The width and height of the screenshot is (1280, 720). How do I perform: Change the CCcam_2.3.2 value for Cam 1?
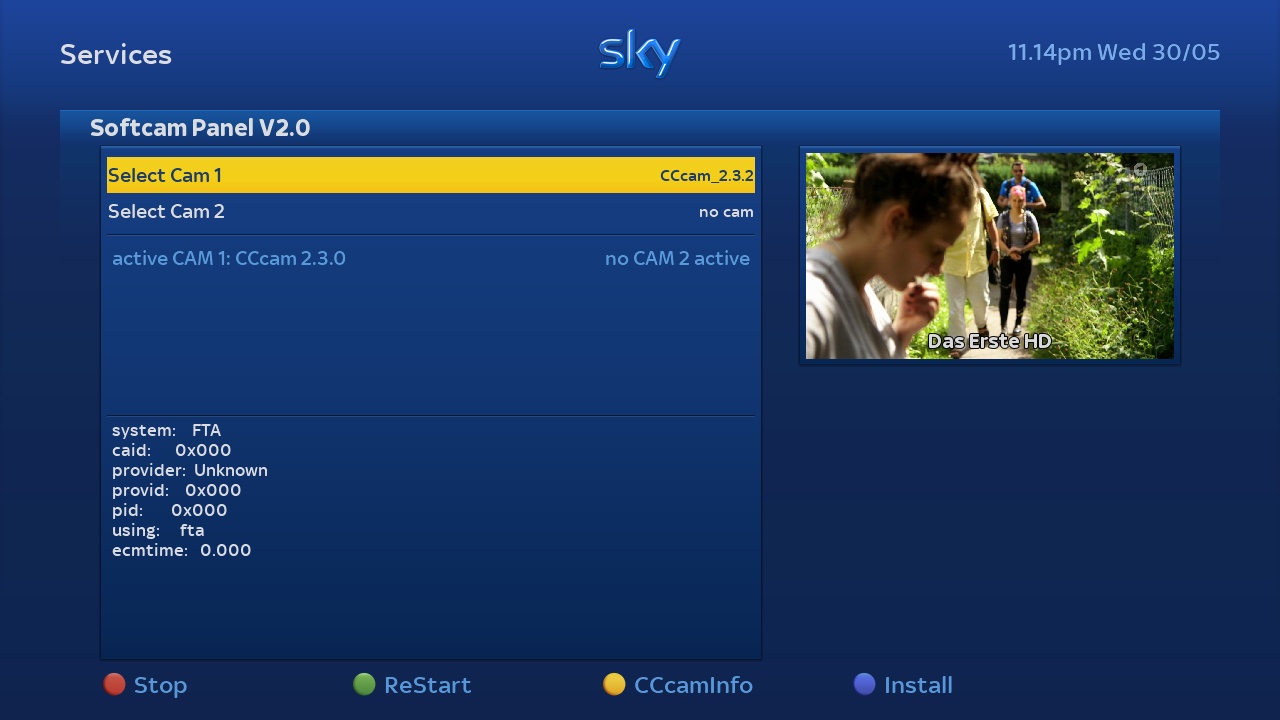[x=706, y=176]
